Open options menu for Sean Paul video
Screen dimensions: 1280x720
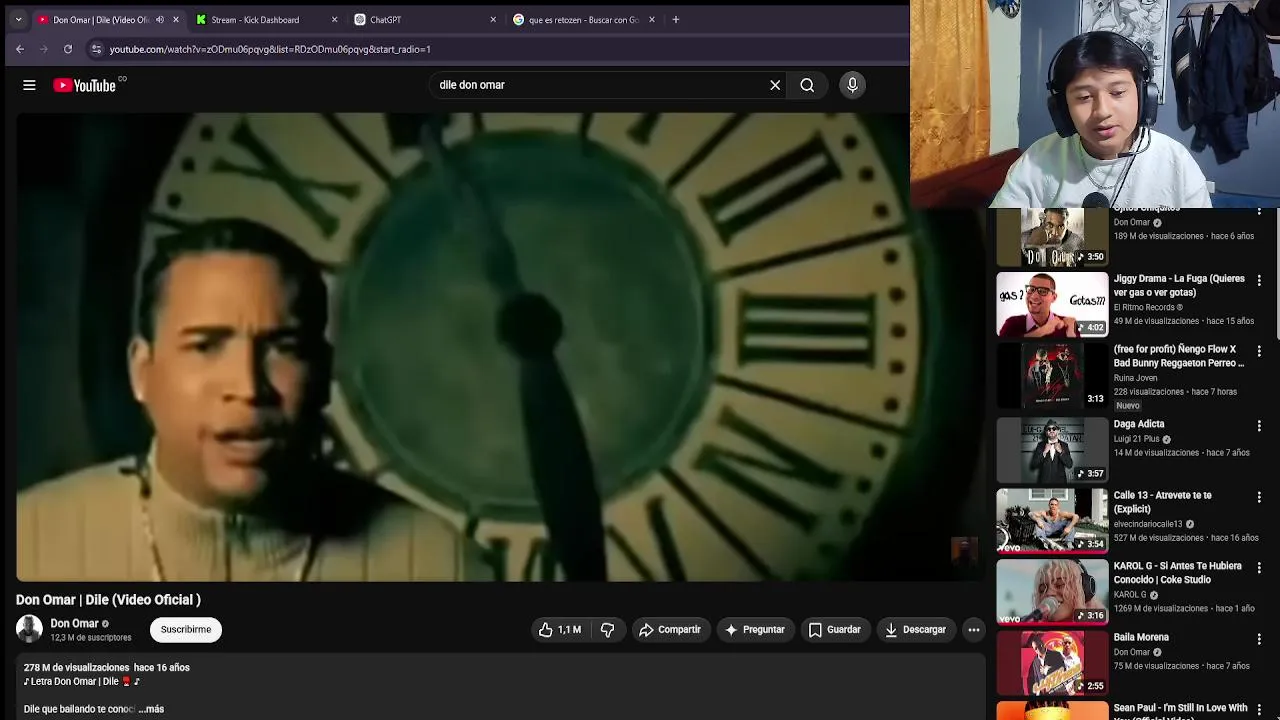pos(1259,710)
